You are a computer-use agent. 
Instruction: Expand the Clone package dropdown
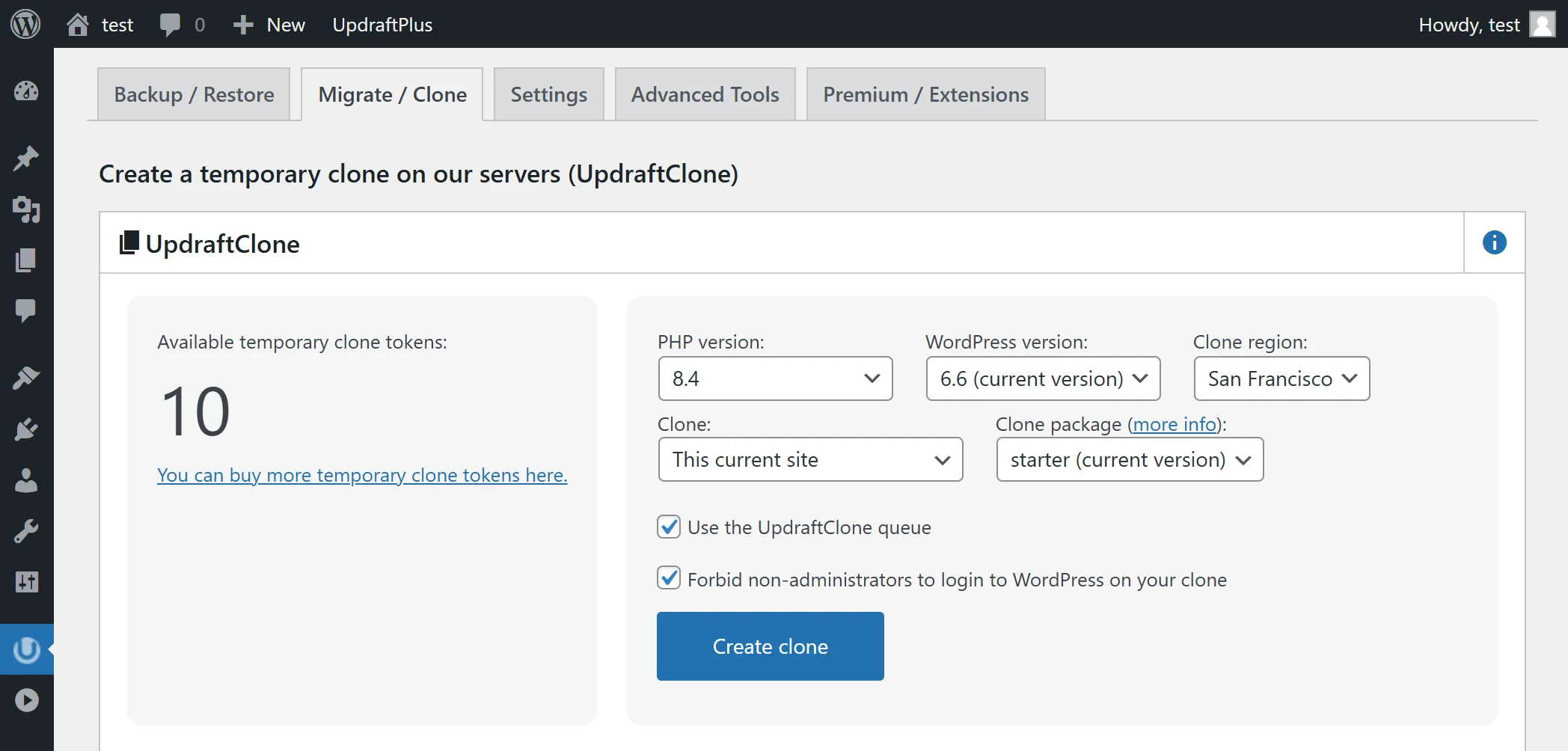point(1130,459)
